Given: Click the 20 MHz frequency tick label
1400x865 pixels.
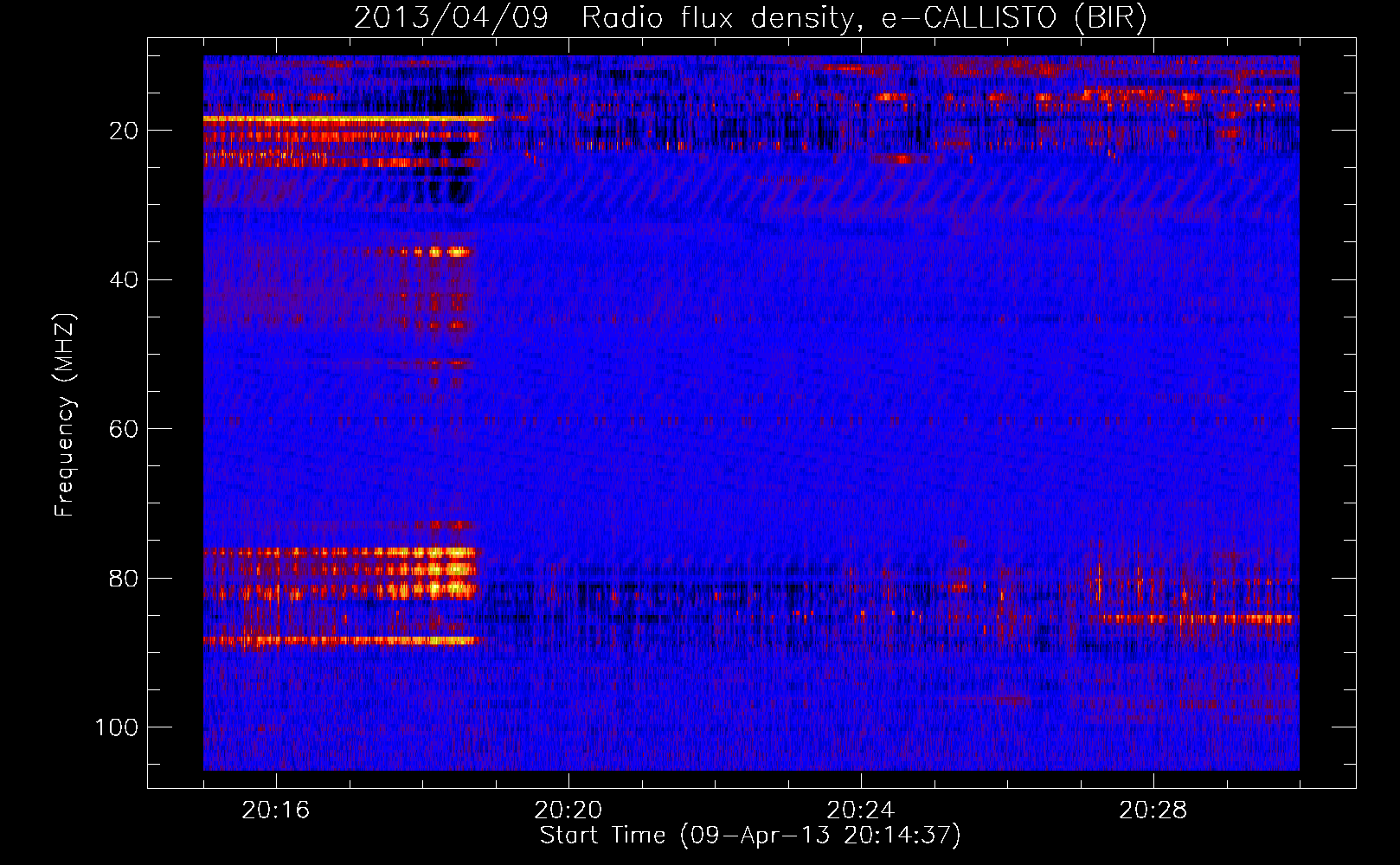Looking at the screenshot, I should point(125,131).
